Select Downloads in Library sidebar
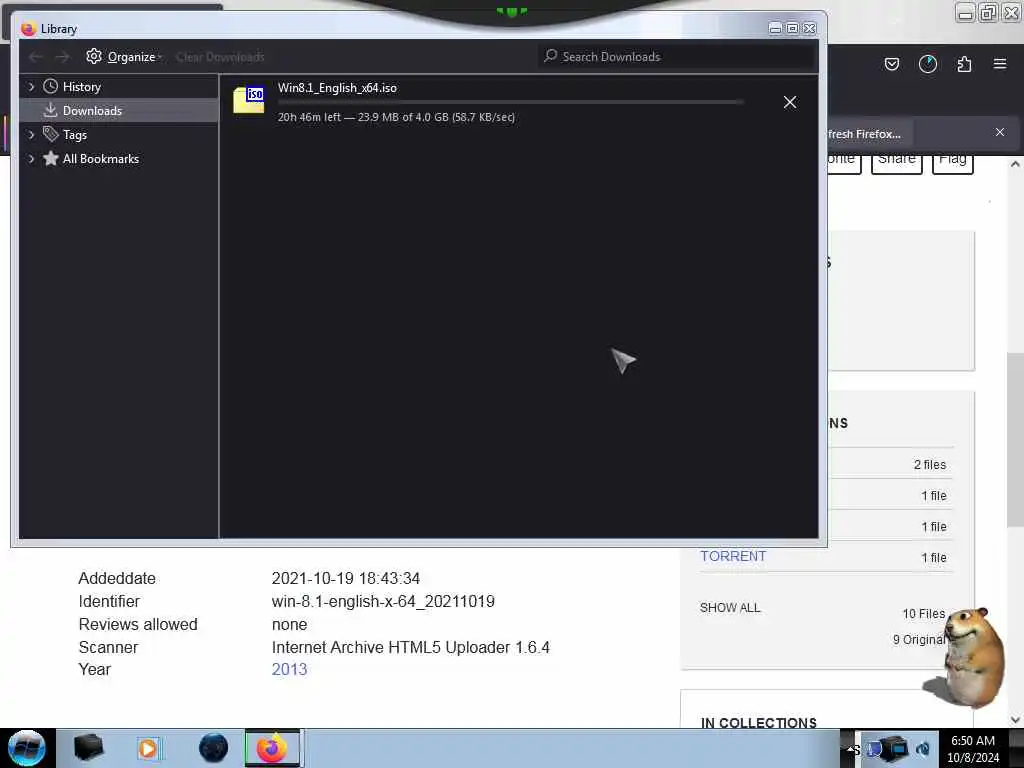This screenshot has height=768, width=1024. 119,110
